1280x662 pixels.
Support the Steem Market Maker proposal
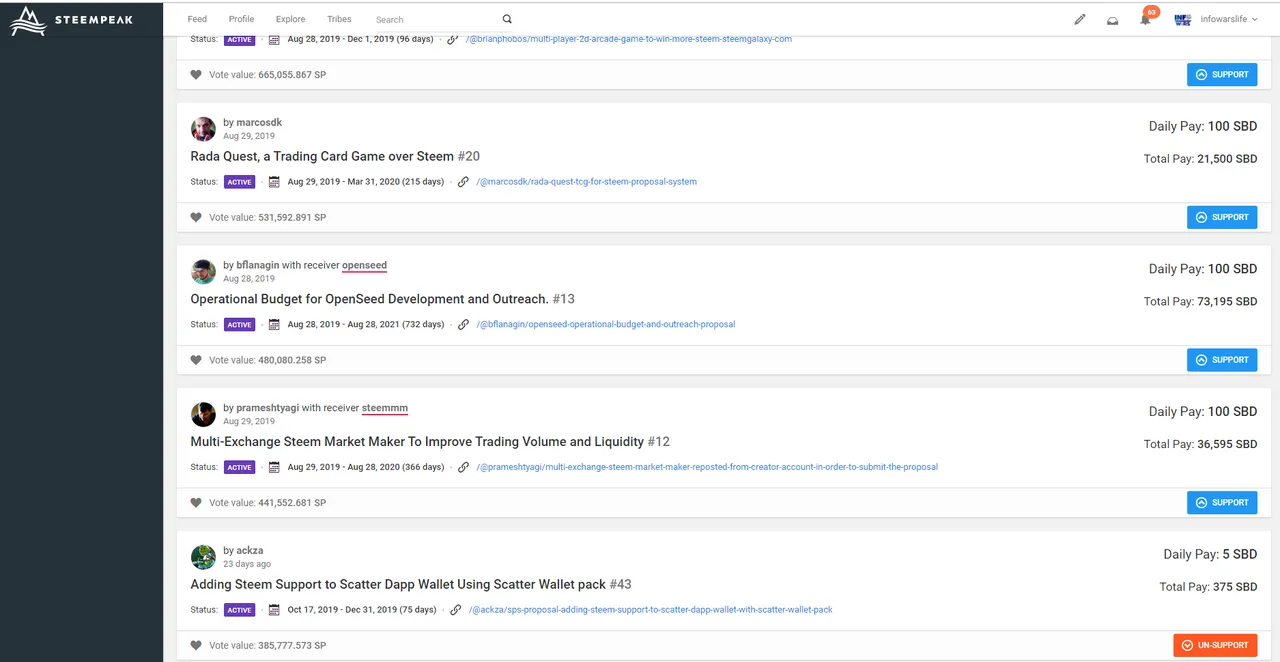coord(1222,502)
